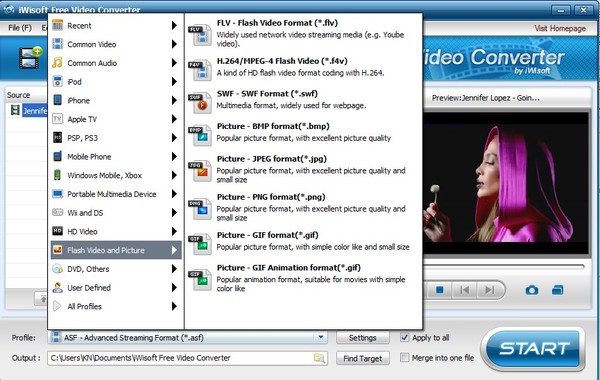600x380 pixels.
Task: Click the Windows Mobile, Xbox icon
Action: click(57, 175)
